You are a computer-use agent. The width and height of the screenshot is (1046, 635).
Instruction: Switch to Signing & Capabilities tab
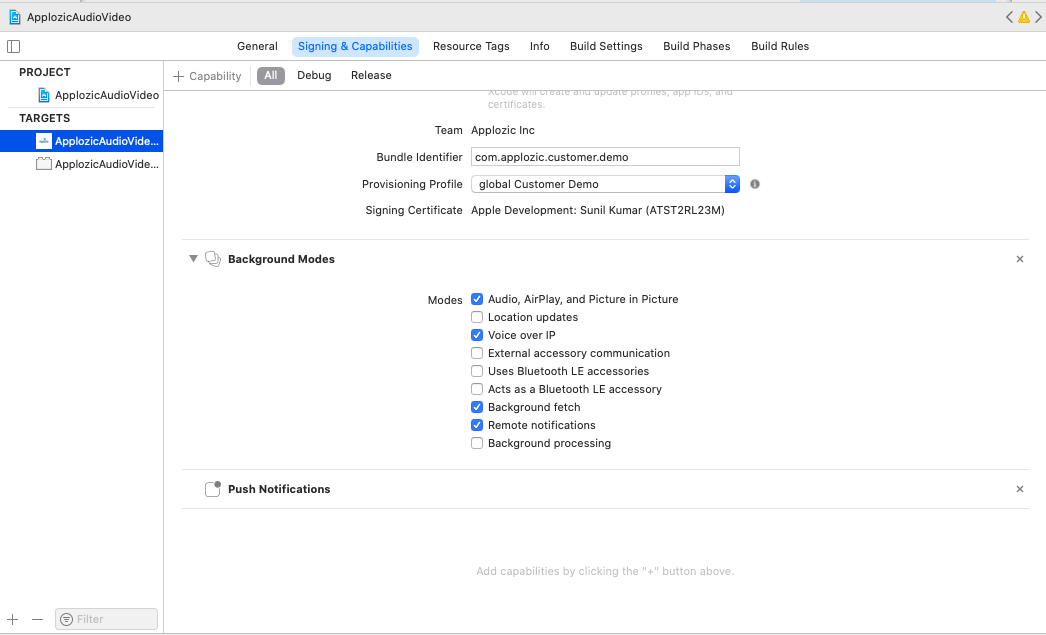click(x=355, y=46)
